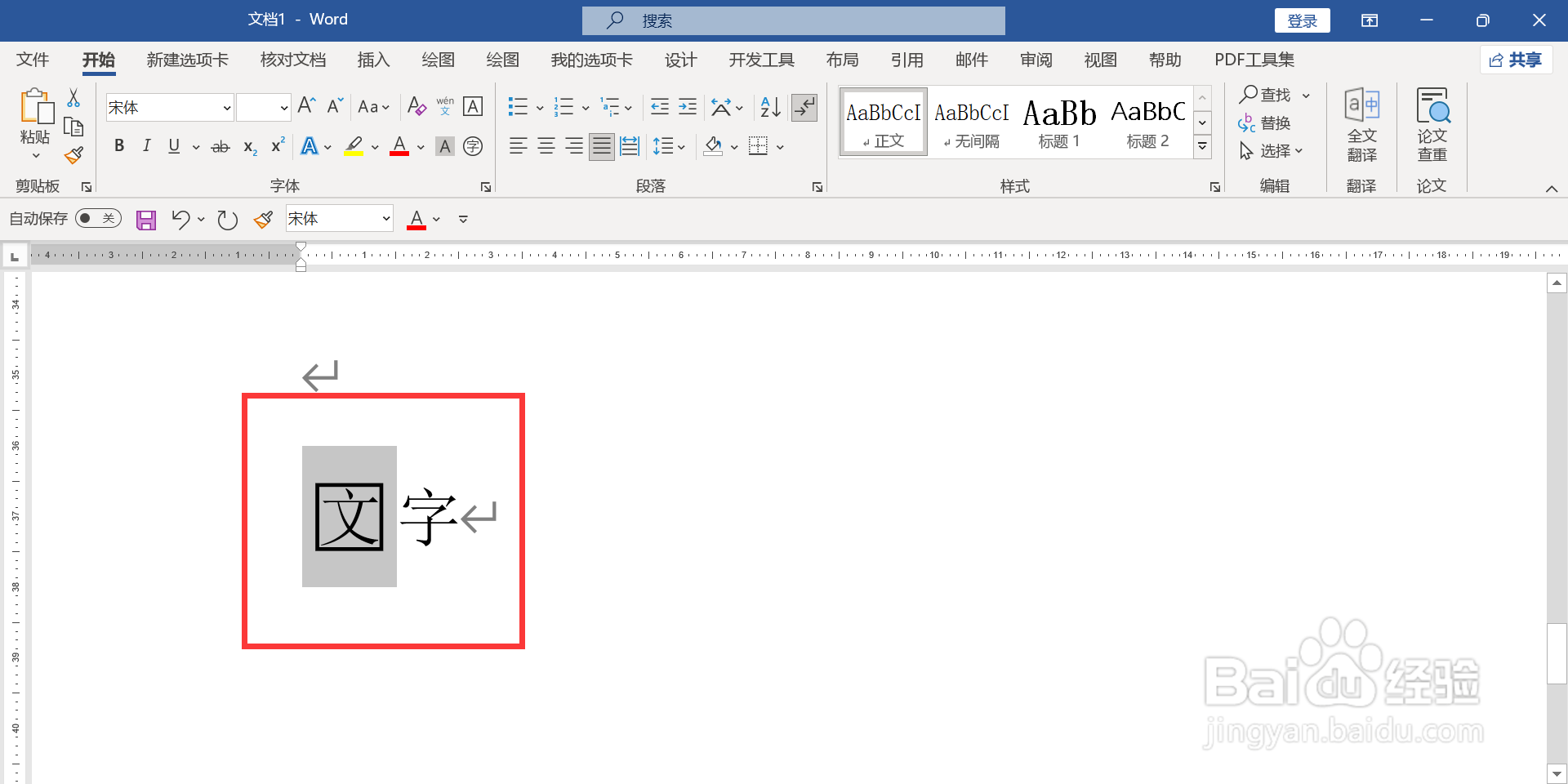
Task: Sort text with the A-Z sort icon
Action: (x=770, y=106)
